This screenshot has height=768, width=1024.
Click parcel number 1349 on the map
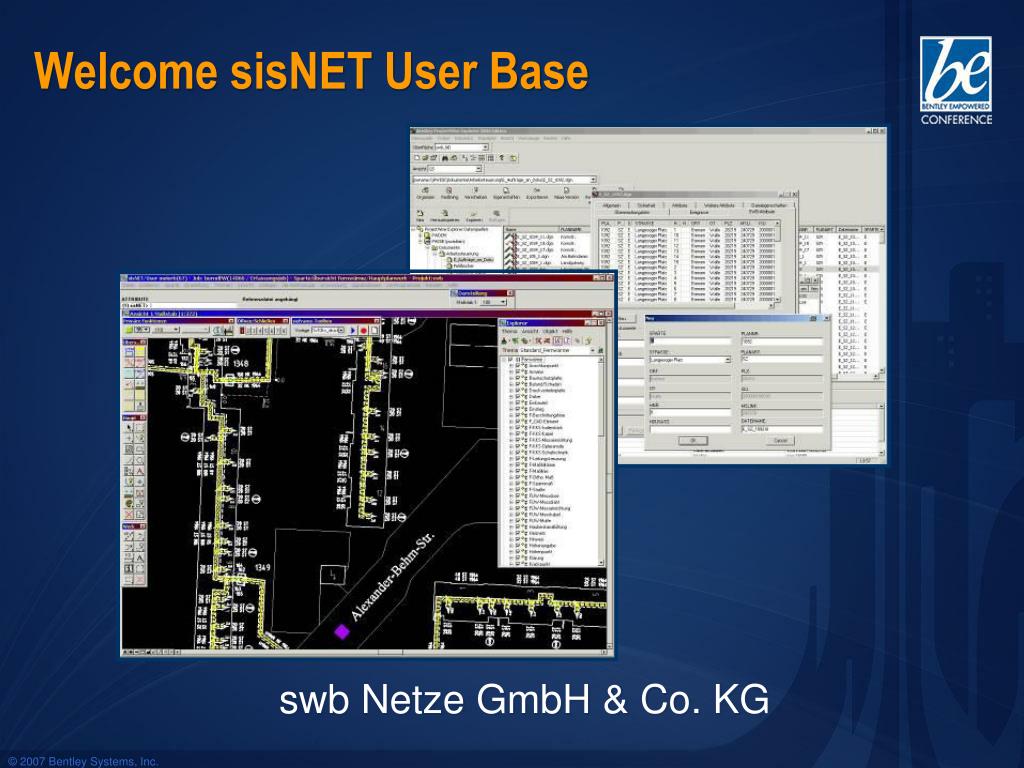click(x=262, y=568)
